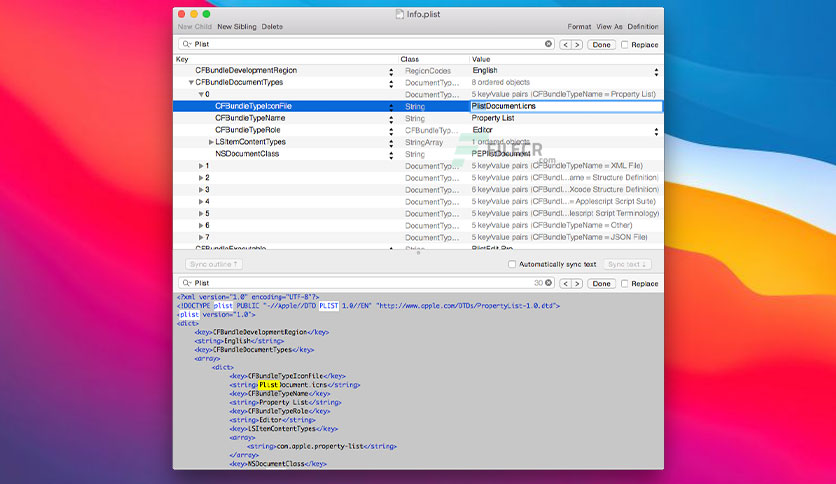Click com.apple.property-list string in XML

pyautogui.click(x=320, y=446)
